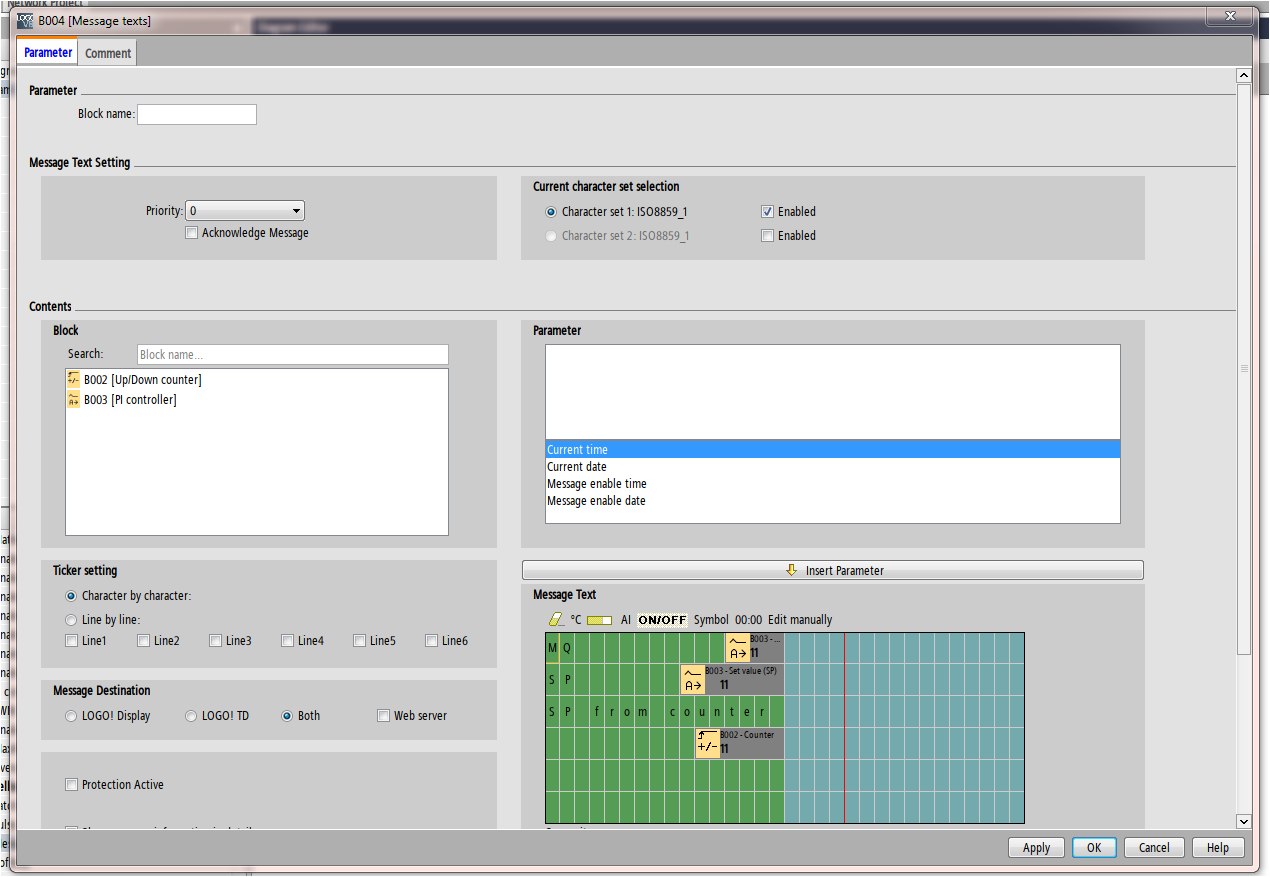This screenshot has height=877, width=1270.
Task: Click the ON/OFF status text tool
Action: (x=662, y=620)
